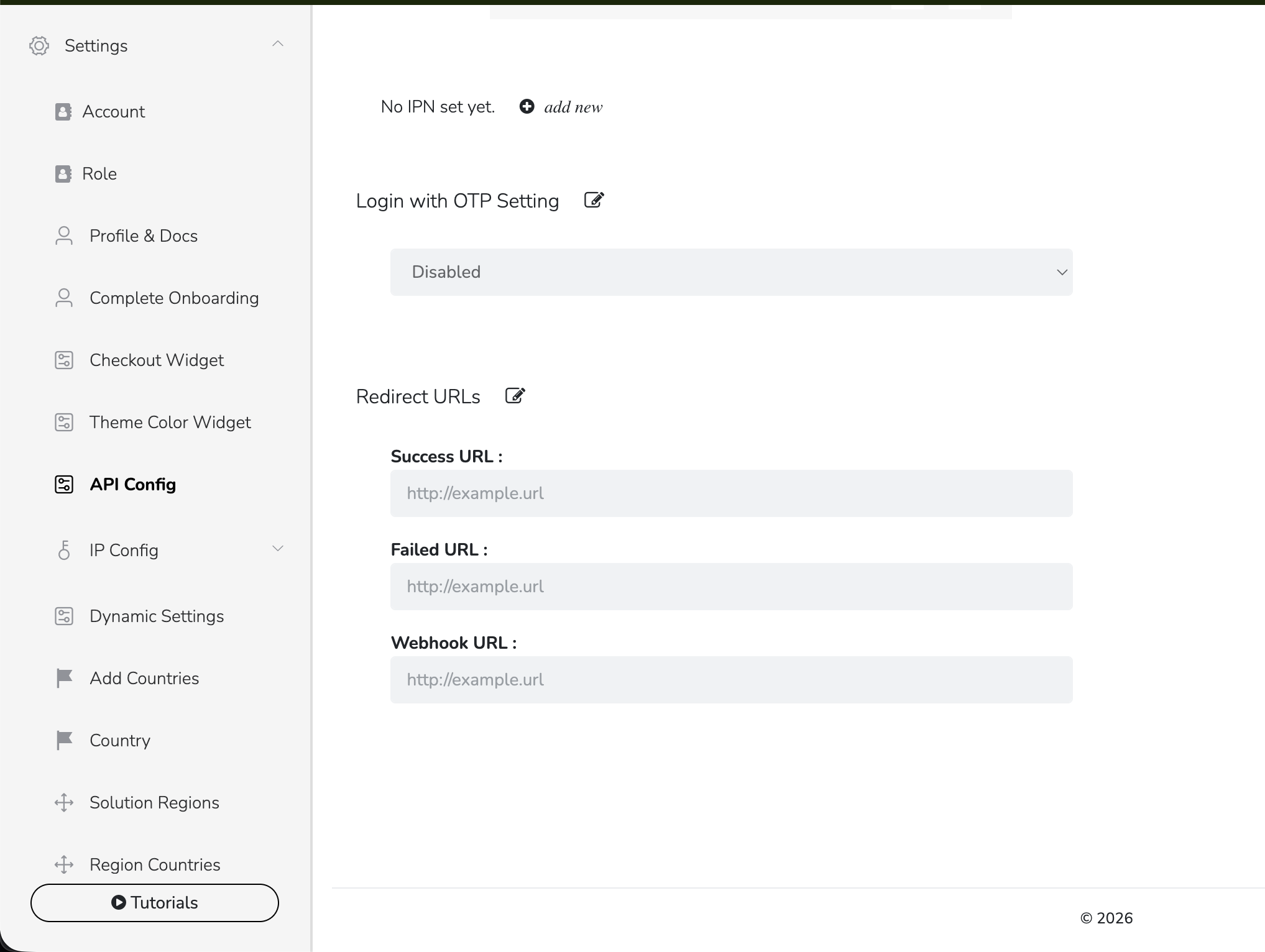Image resolution: width=1265 pixels, height=952 pixels.
Task: Click the edit icon beside Redirect URLs
Action: coord(515,395)
